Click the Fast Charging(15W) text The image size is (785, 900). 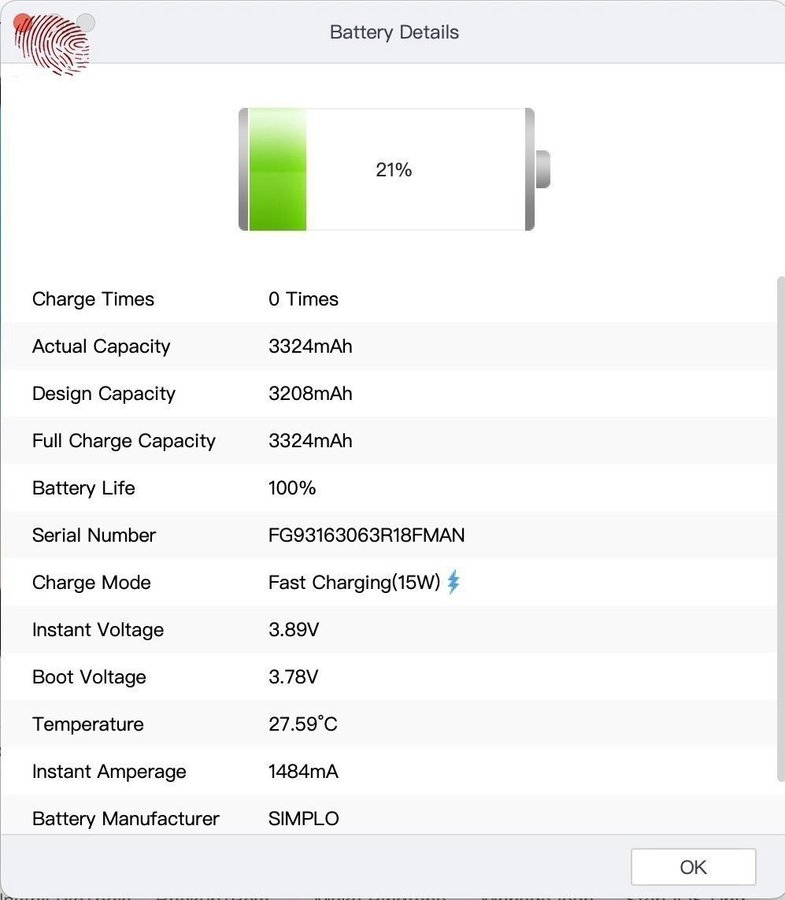(354, 582)
